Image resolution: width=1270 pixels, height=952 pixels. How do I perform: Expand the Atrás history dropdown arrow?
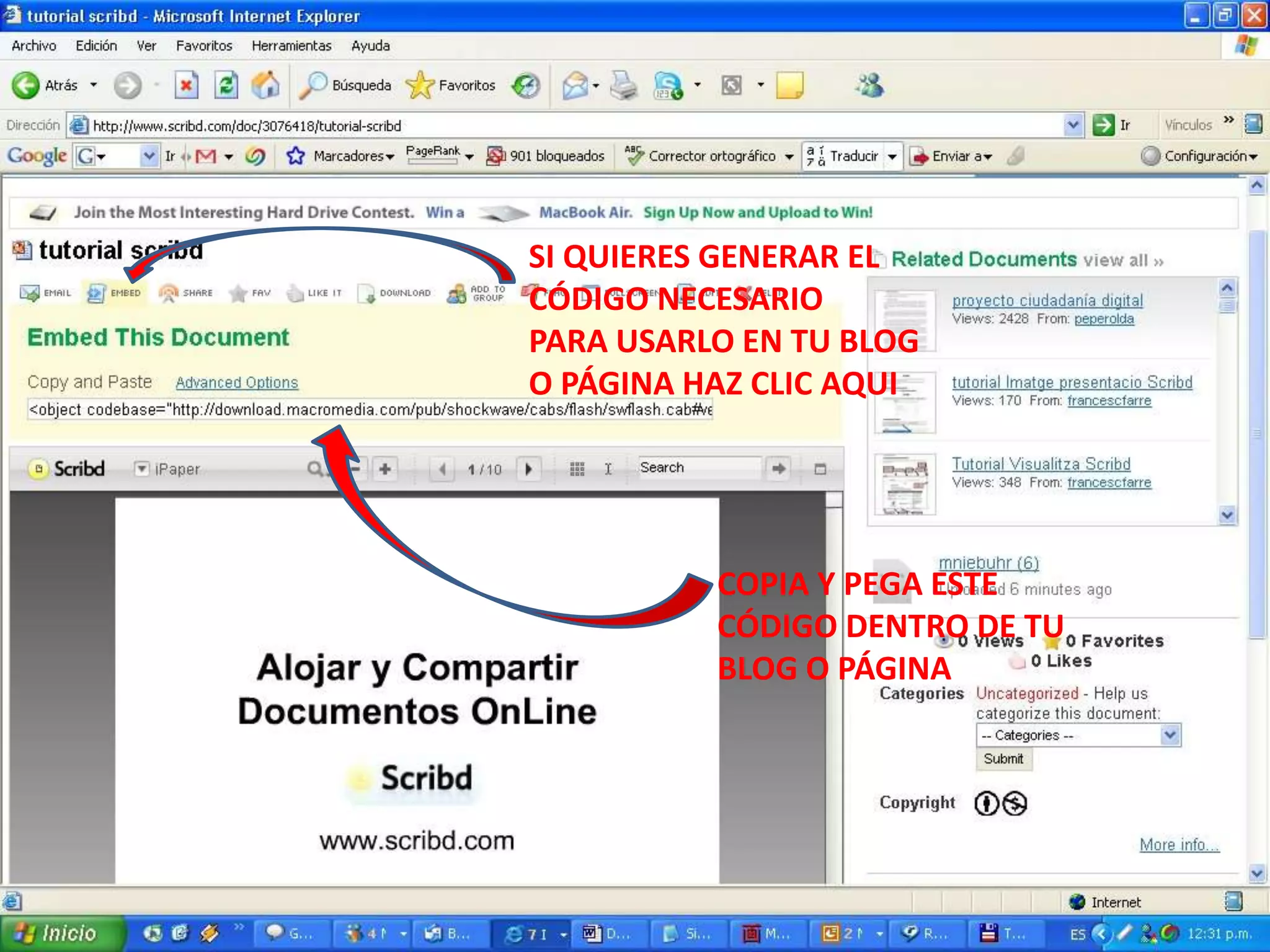point(94,85)
